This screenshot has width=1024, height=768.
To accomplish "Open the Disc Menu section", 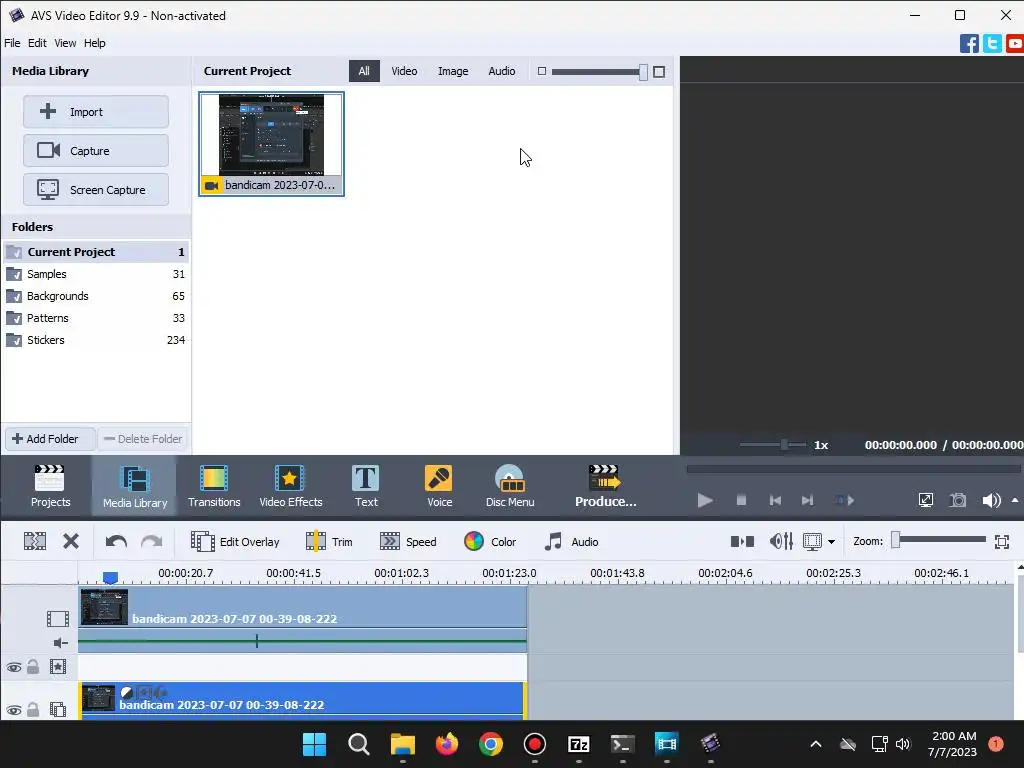I will click(x=510, y=486).
